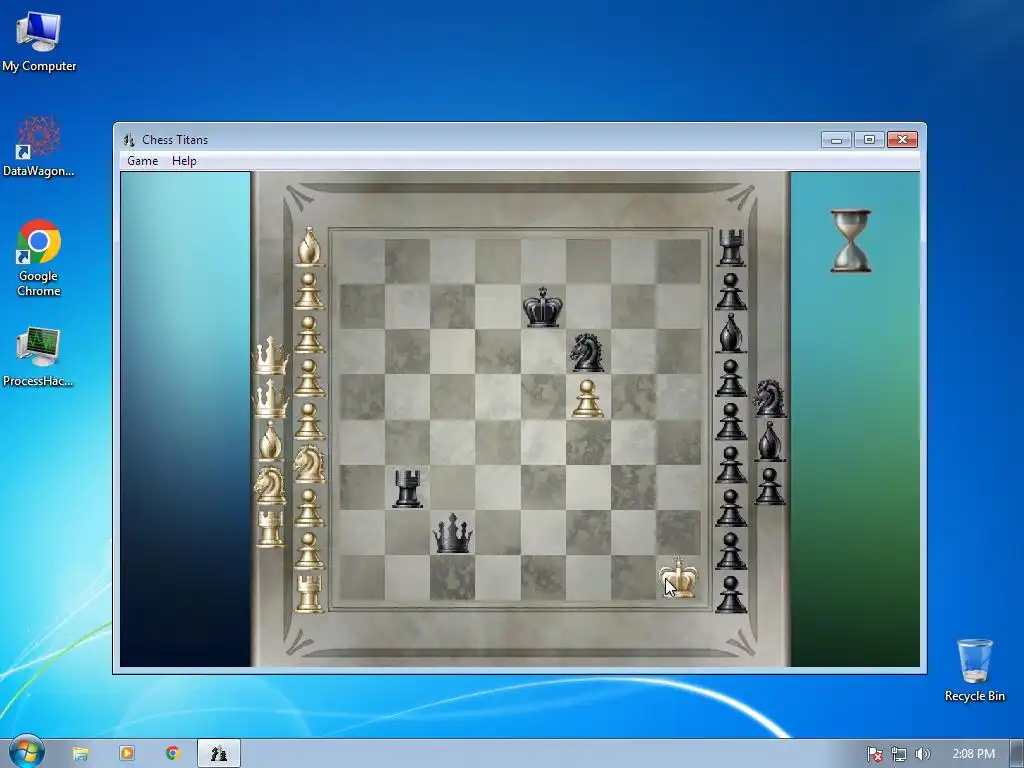Open the Game menu
Screen dimensions: 1024x768
[x=142, y=161]
